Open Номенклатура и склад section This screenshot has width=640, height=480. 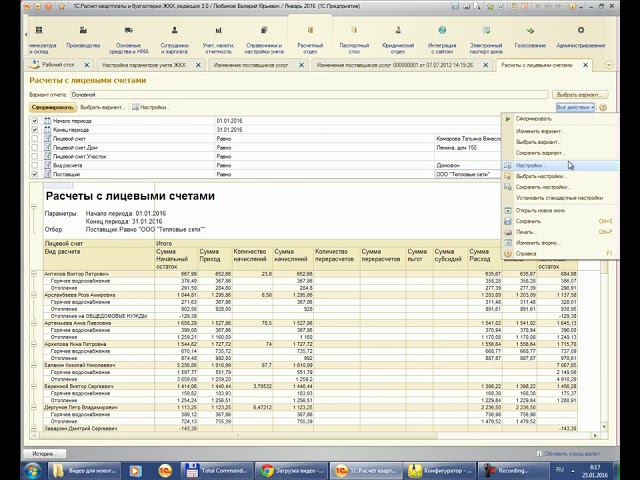(41, 40)
